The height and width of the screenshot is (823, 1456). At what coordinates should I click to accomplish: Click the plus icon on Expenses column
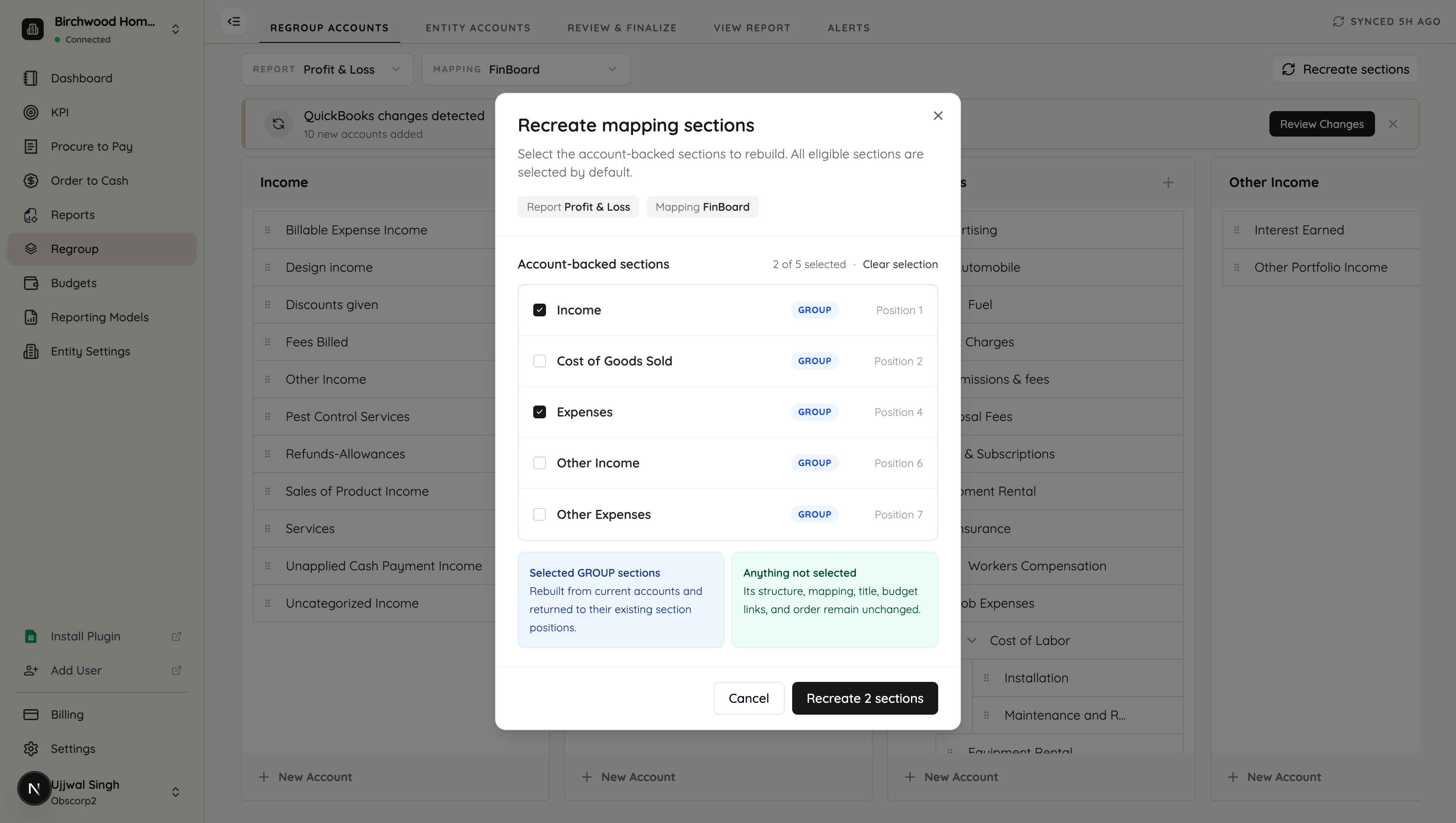click(x=1168, y=183)
